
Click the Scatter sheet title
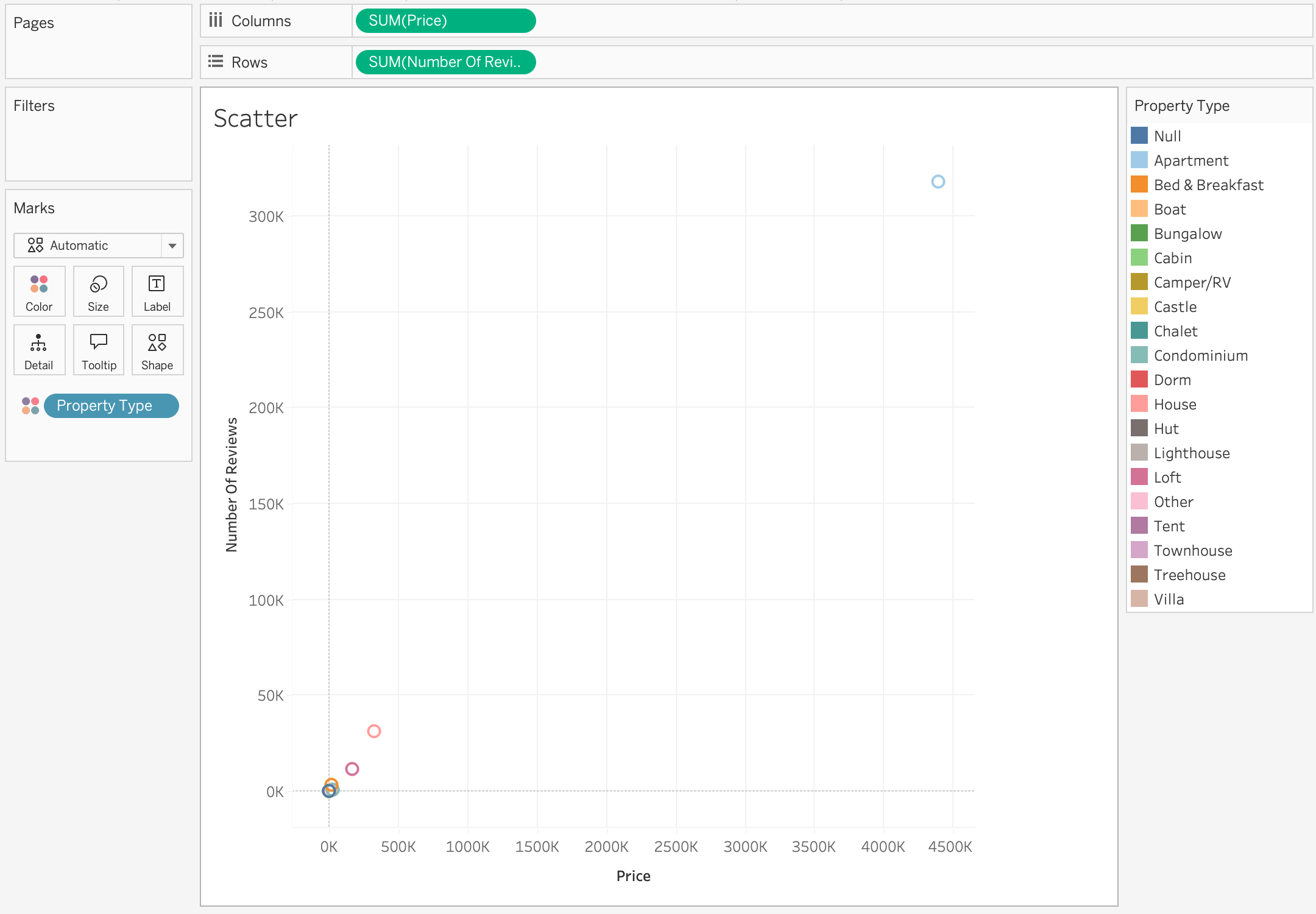point(255,118)
